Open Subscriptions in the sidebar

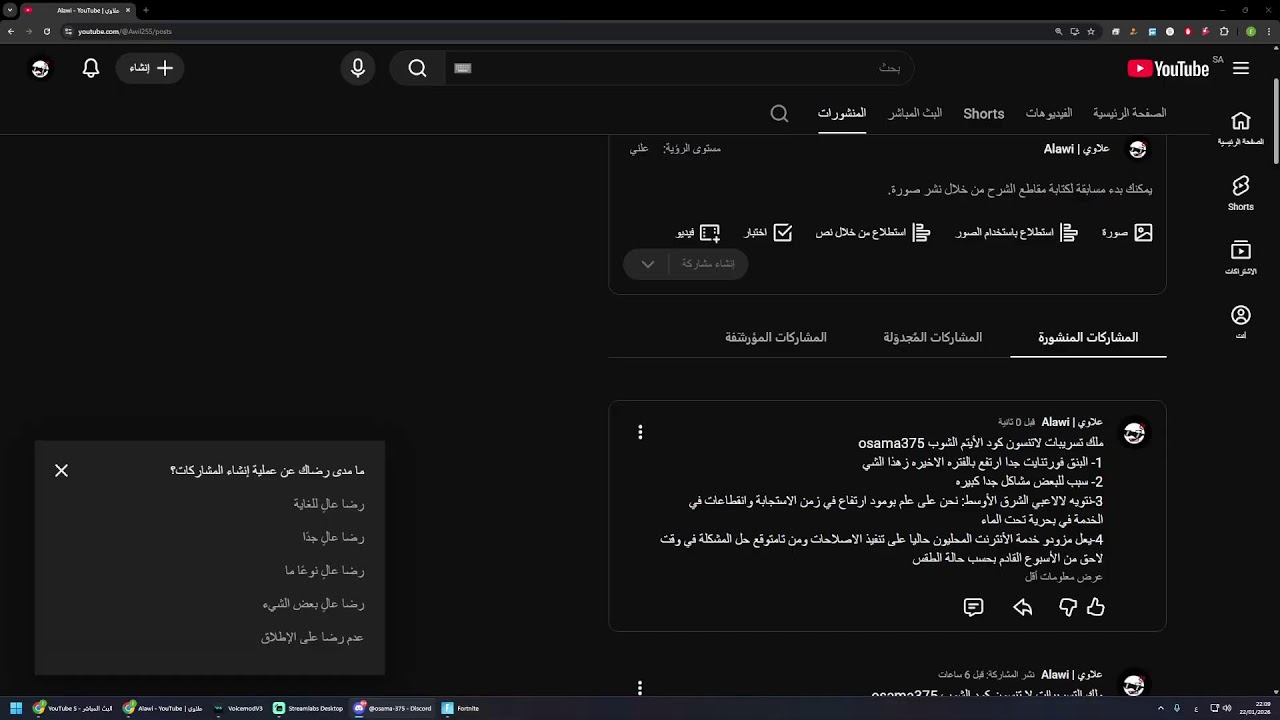1241,256
